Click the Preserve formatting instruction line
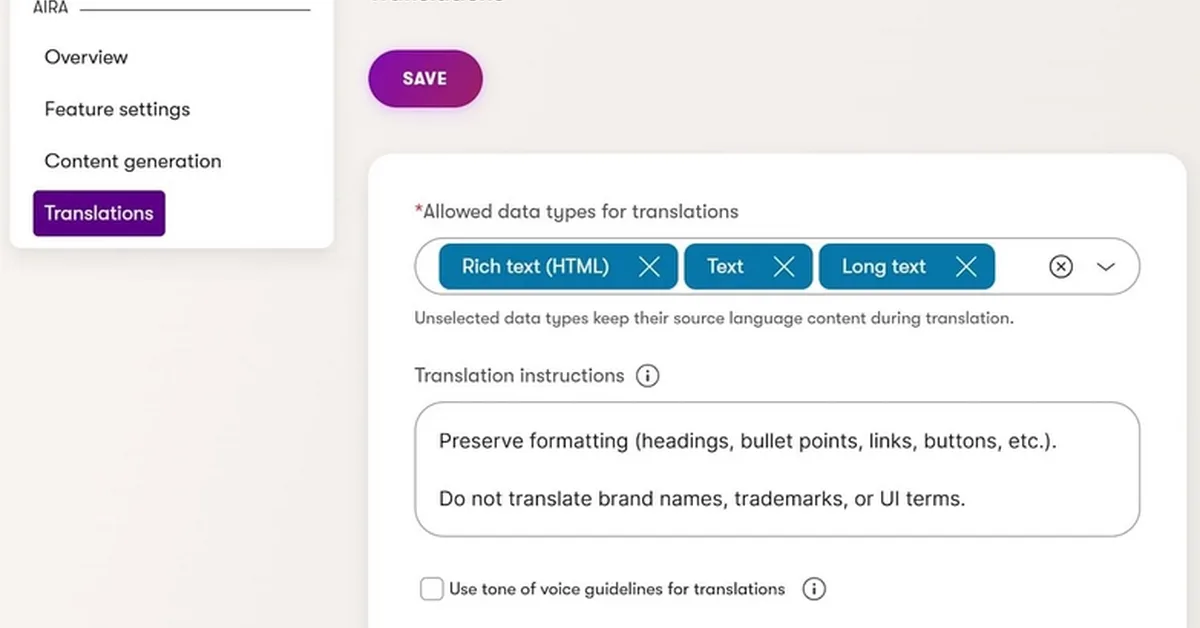 tap(747, 441)
